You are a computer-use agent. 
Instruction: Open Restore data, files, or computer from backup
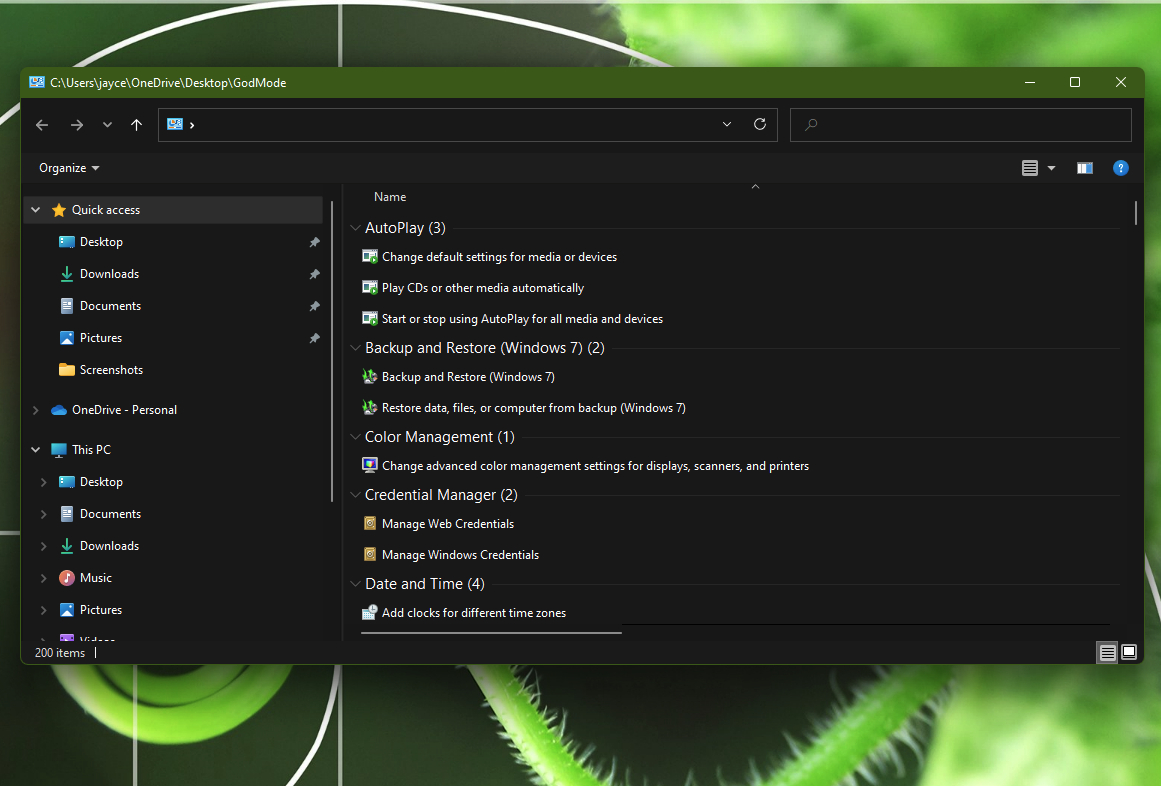533,408
